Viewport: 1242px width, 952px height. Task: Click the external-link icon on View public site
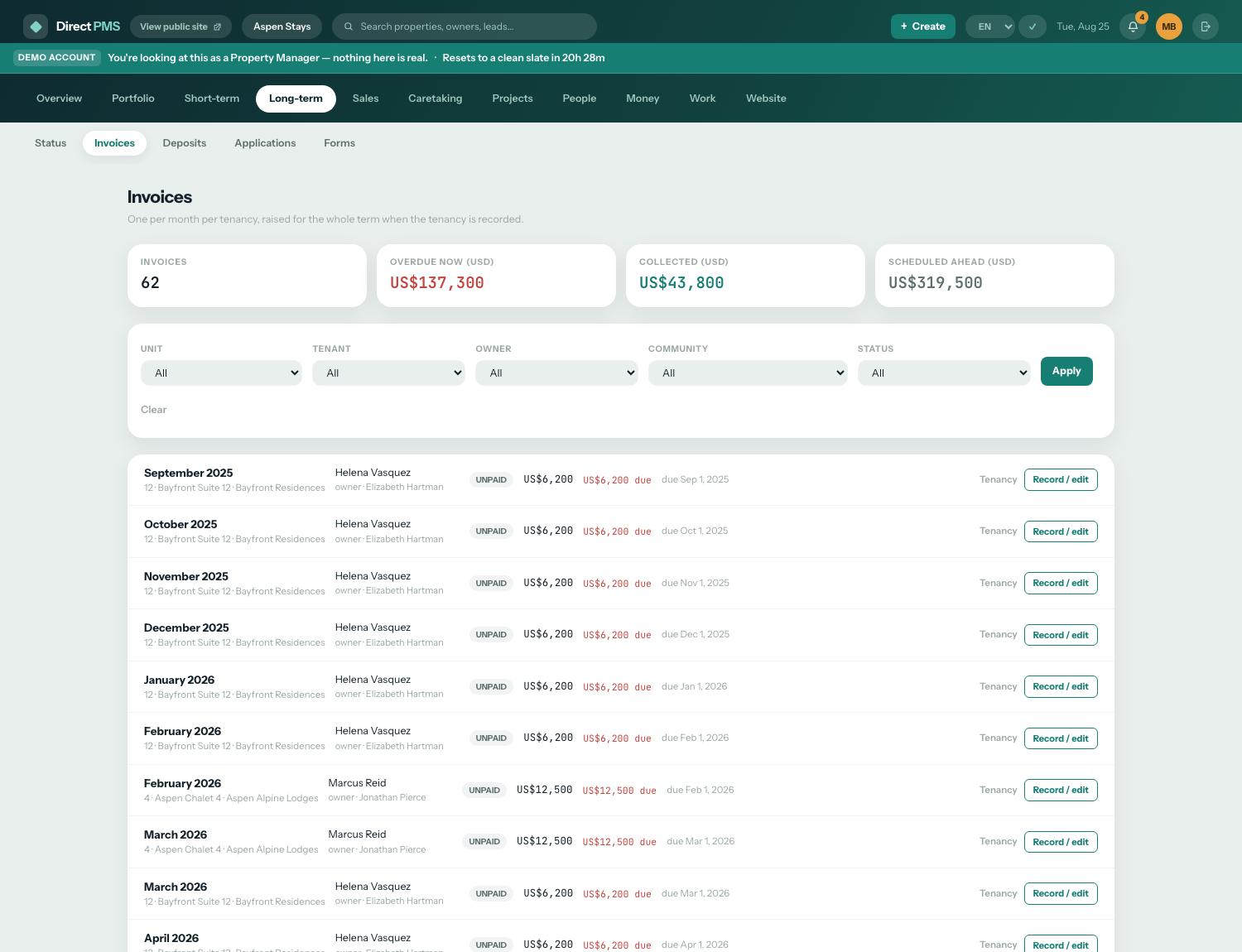pos(218,26)
